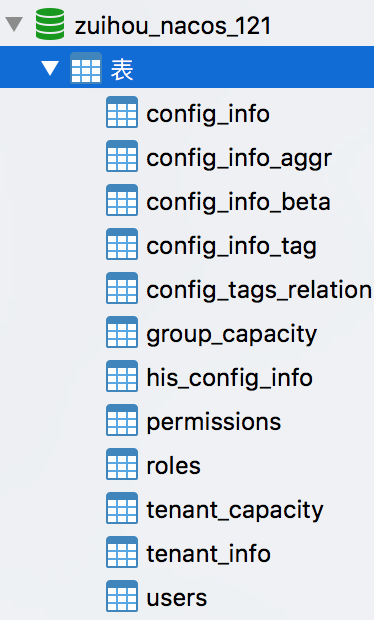Click the config_info_beta table icon
374x620 pixels.
coord(122,200)
